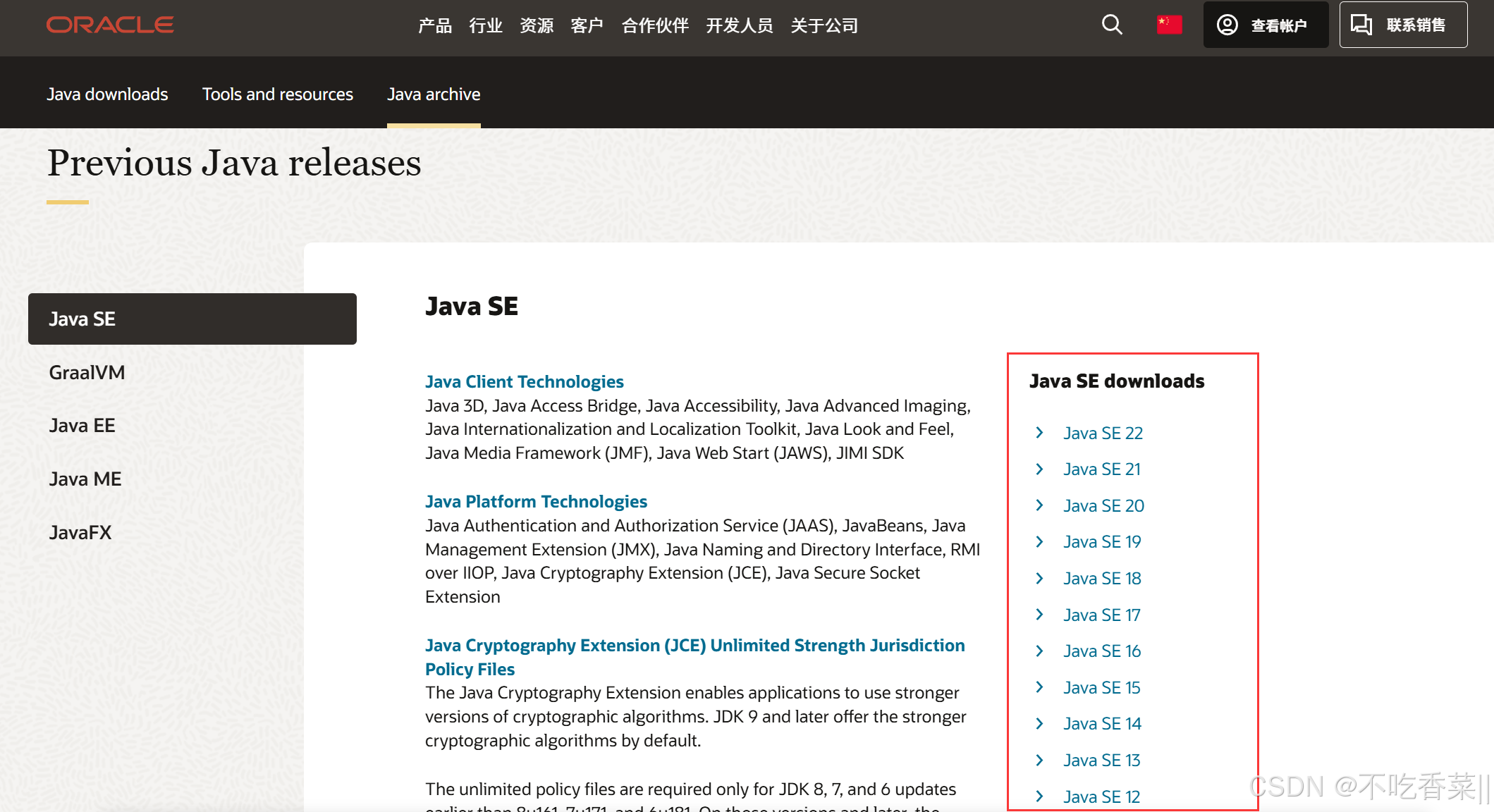This screenshot has width=1494, height=812.
Task: Select JavaFX in the sidebar
Action: click(80, 532)
